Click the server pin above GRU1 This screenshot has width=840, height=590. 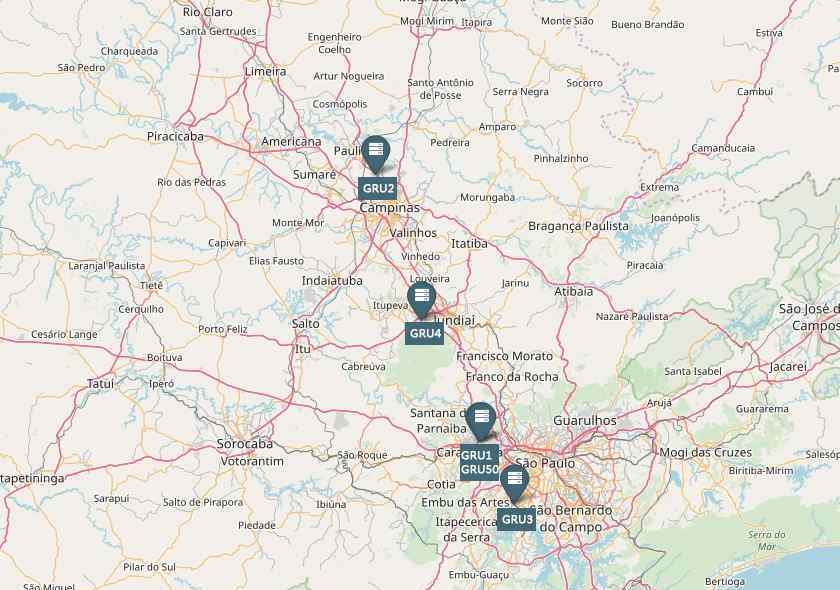point(481,422)
